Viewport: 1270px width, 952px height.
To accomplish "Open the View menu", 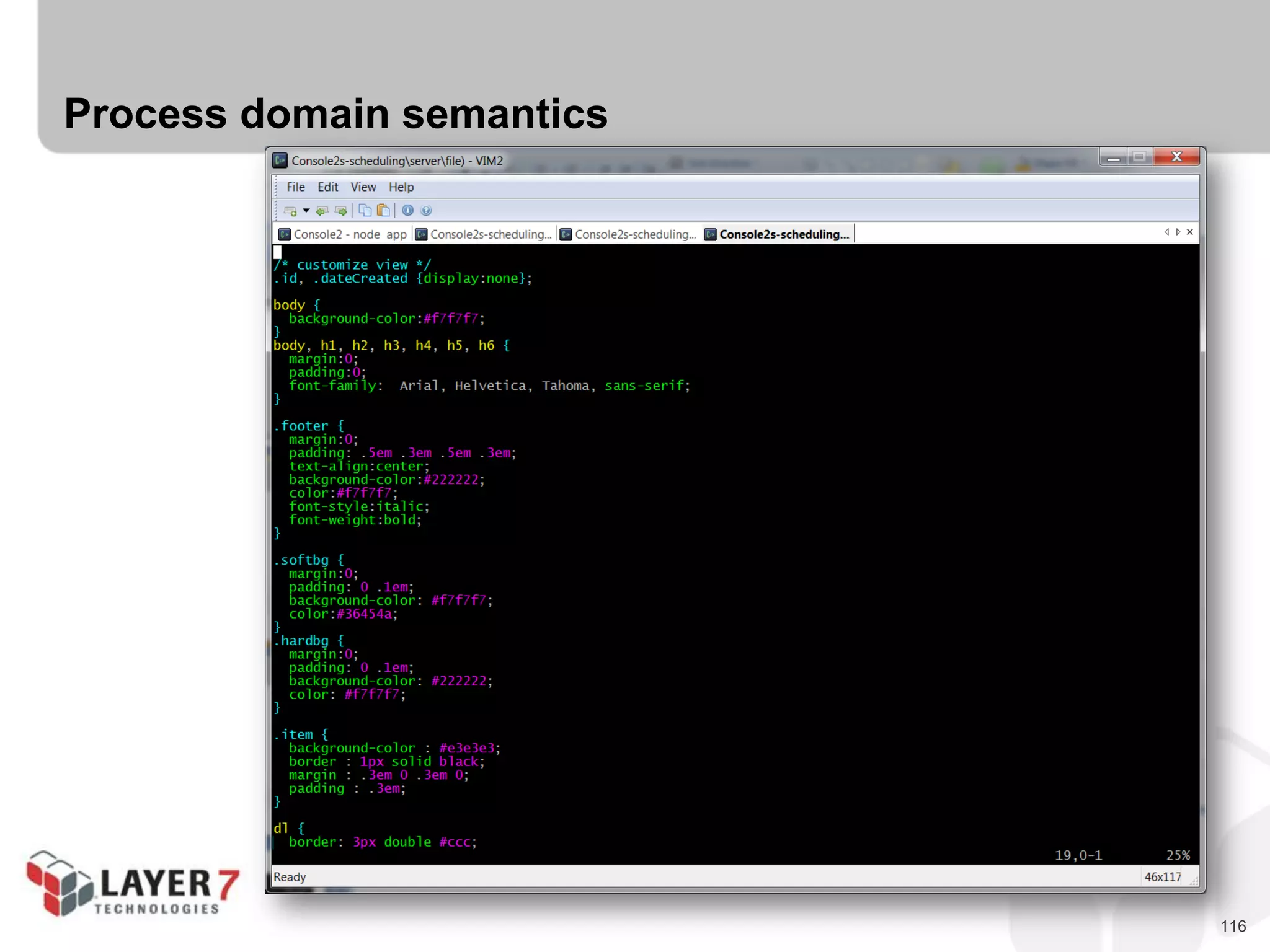I will point(363,187).
